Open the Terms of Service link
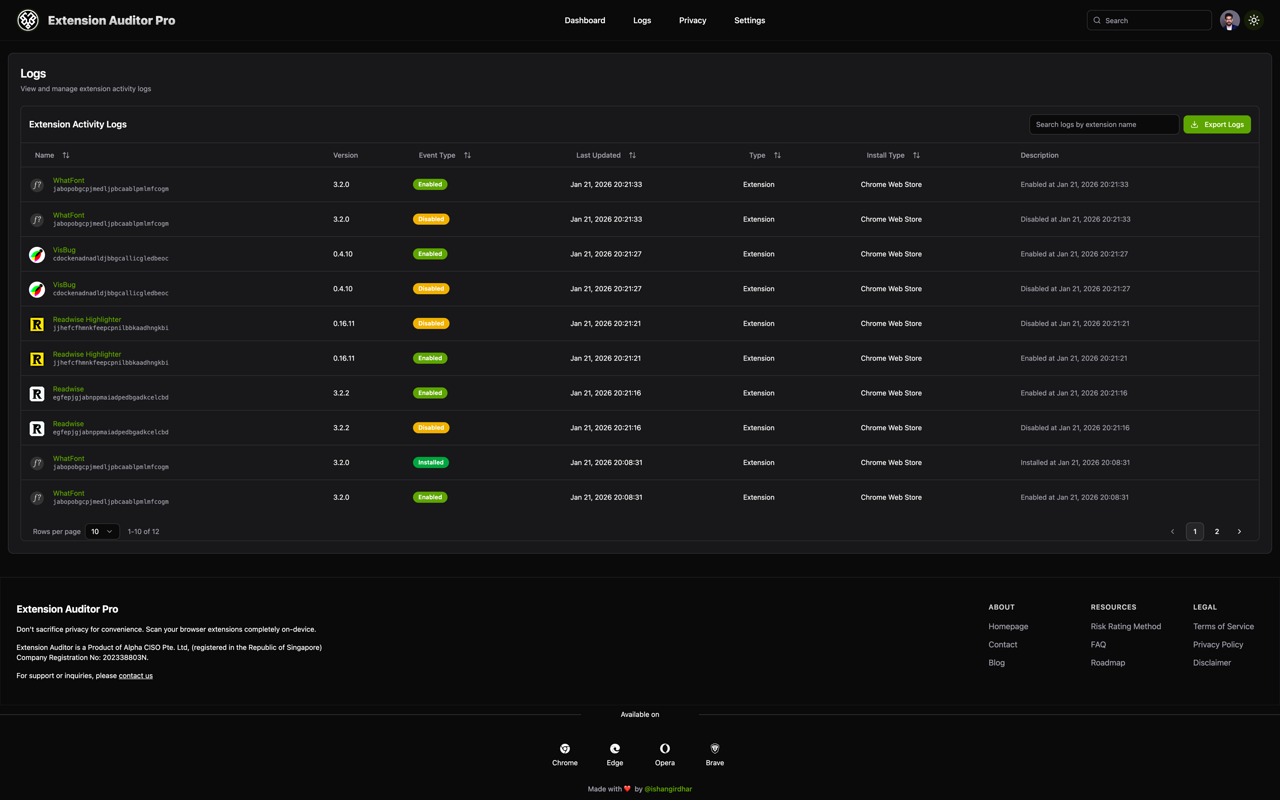Viewport: 1280px width, 800px height. coord(1223,627)
